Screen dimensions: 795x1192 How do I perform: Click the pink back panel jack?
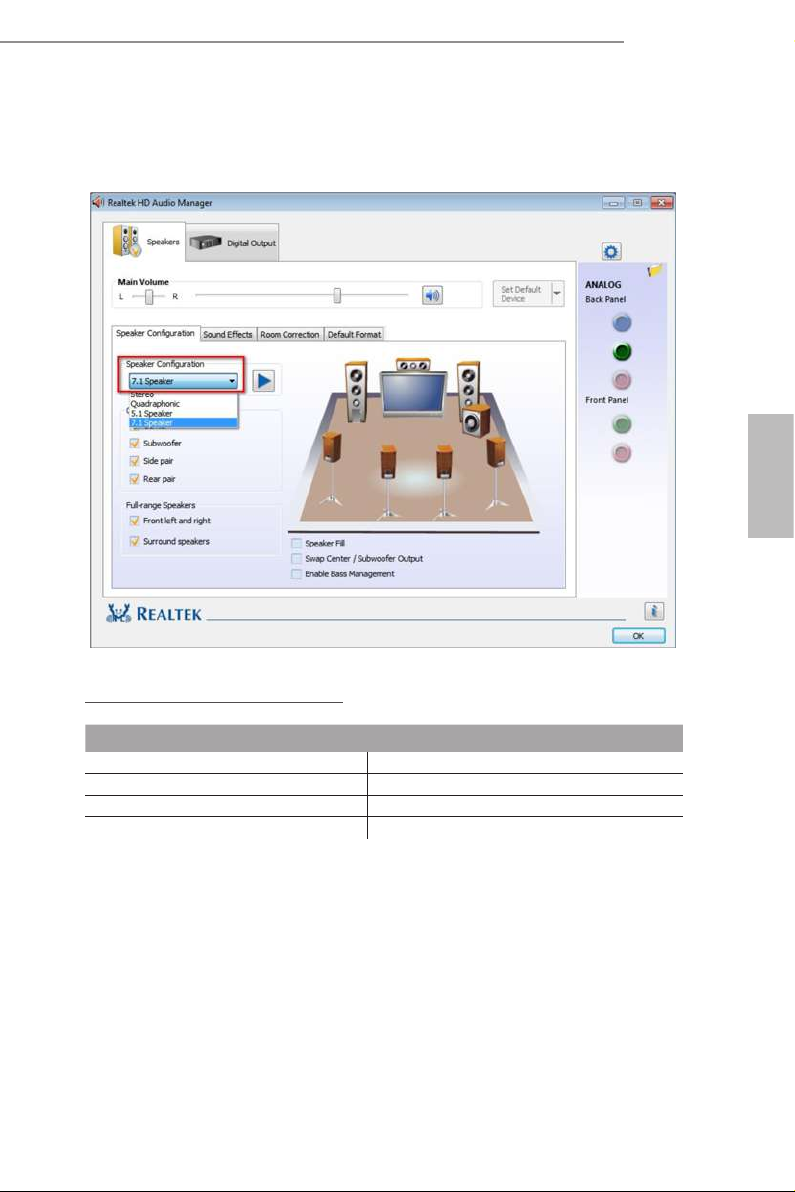(x=622, y=379)
